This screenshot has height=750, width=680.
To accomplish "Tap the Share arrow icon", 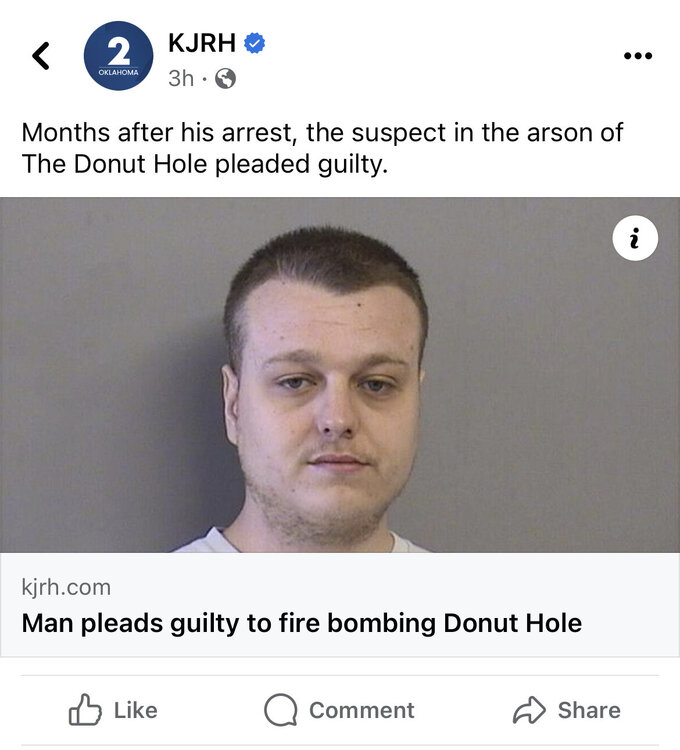I will click(527, 710).
